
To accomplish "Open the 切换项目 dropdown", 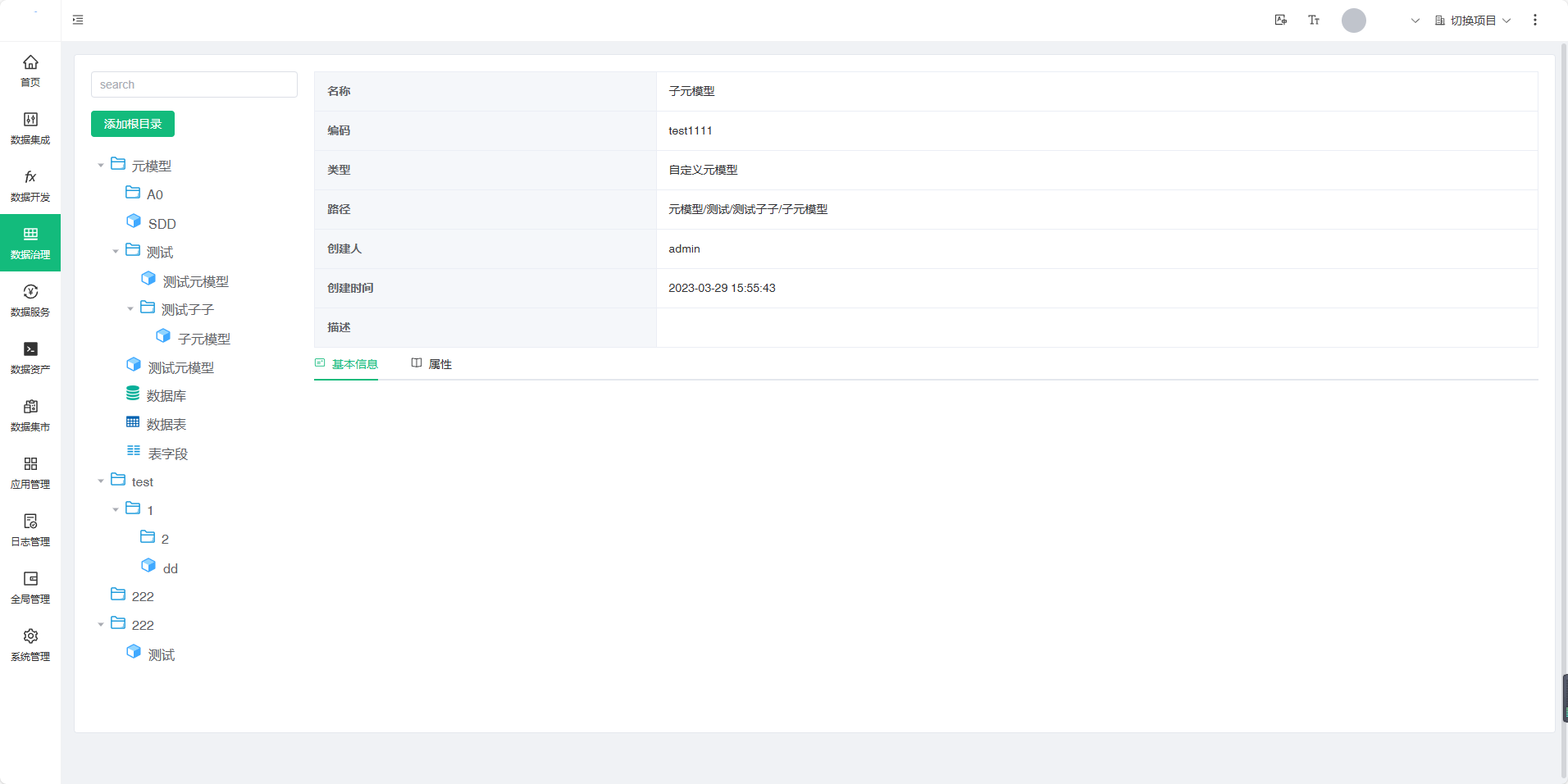I will pyautogui.click(x=1473, y=21).
